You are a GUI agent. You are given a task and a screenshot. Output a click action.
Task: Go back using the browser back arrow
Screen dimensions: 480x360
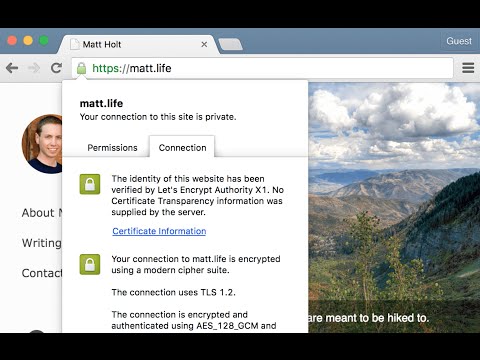click(12, 68)
